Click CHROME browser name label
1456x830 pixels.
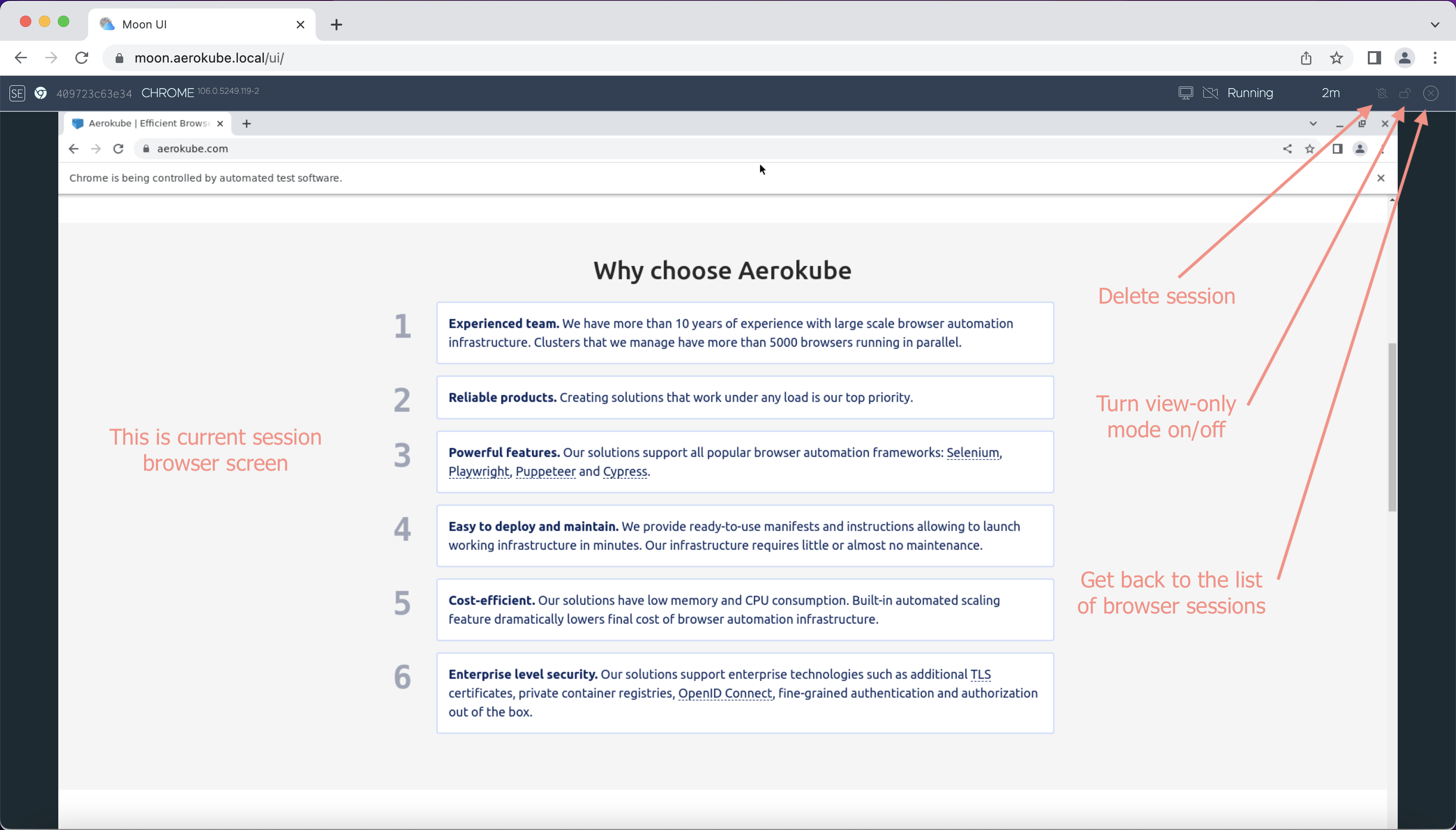coord(168,93)
